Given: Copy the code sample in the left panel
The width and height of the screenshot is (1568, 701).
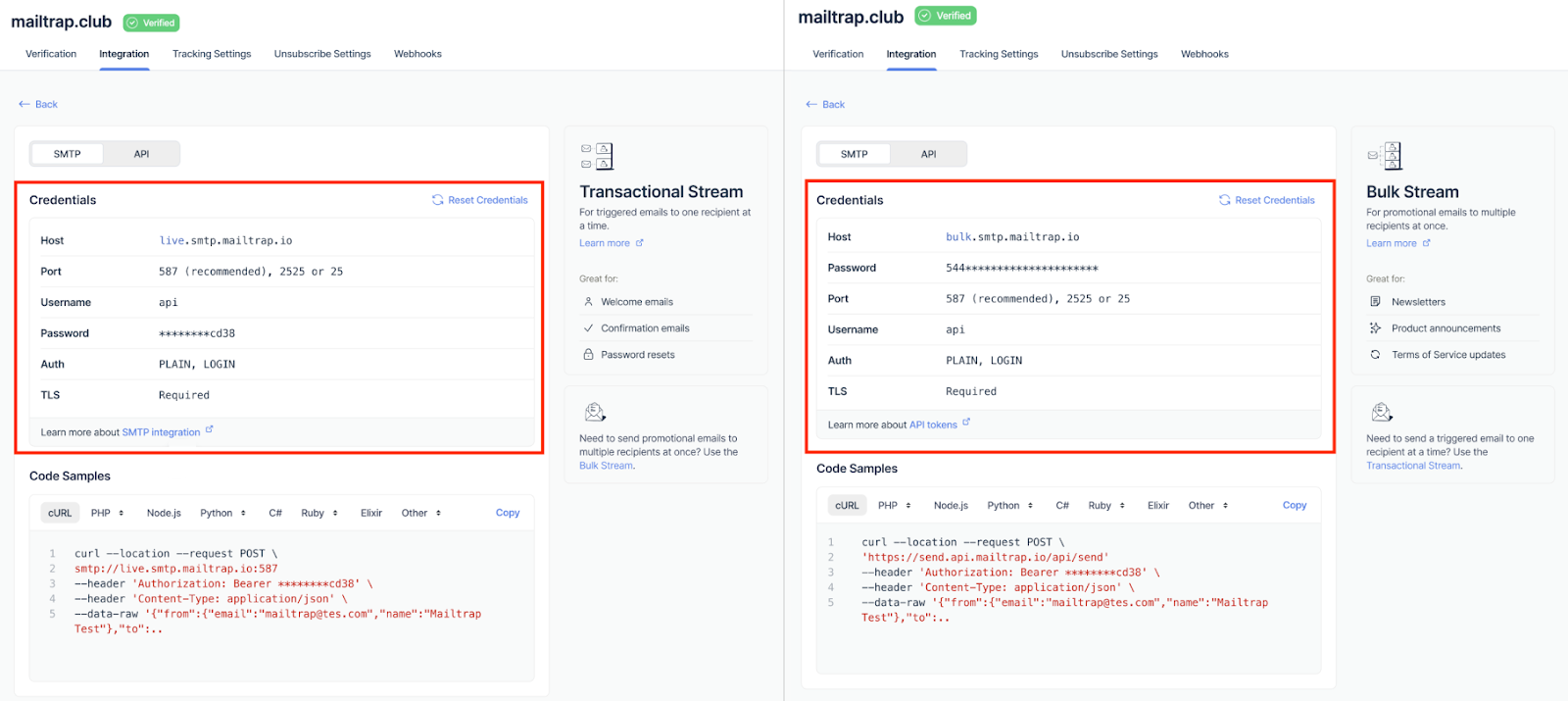Looking at the screenshot, I should coord(508,513).
